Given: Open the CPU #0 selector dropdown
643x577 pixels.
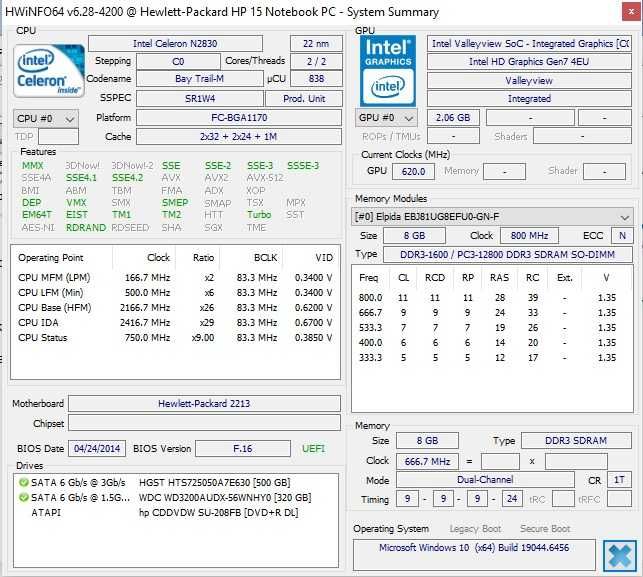Looking at the screenshot, I should coord(46,119).
